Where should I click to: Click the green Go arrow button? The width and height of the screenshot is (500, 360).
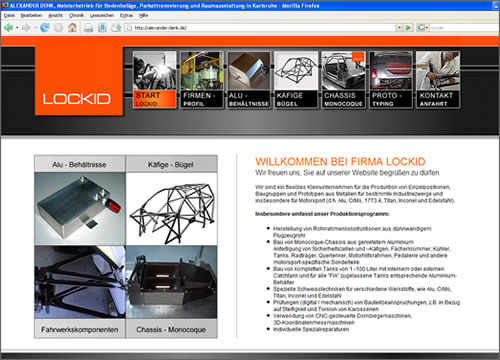click(x=408, y=28)
